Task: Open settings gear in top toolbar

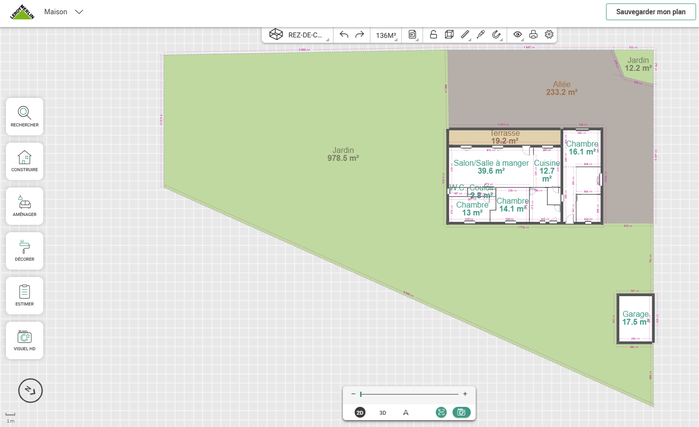Action: pos(549,35)
